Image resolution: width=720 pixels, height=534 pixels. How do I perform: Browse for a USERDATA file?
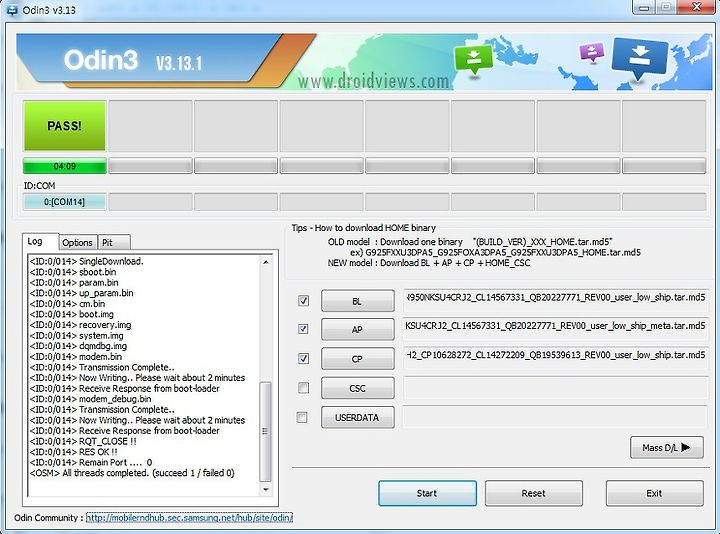pos(358,417)
